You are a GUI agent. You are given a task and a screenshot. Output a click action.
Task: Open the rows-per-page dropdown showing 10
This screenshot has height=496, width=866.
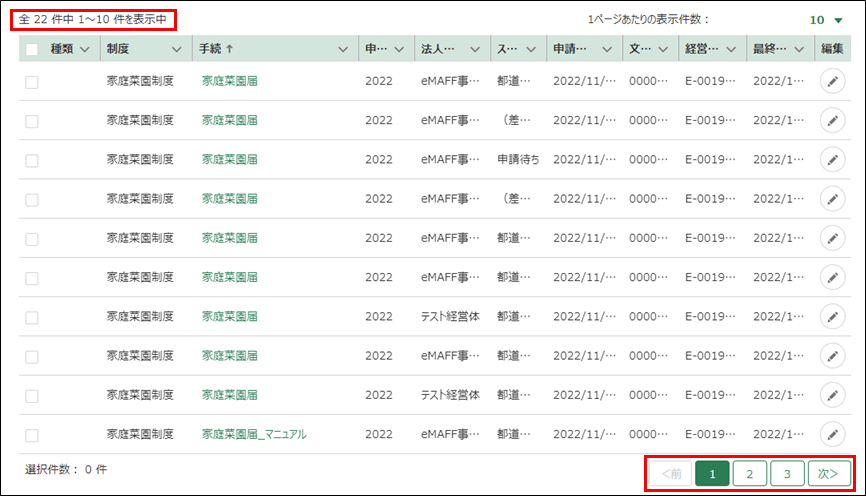tap(826, 19)
